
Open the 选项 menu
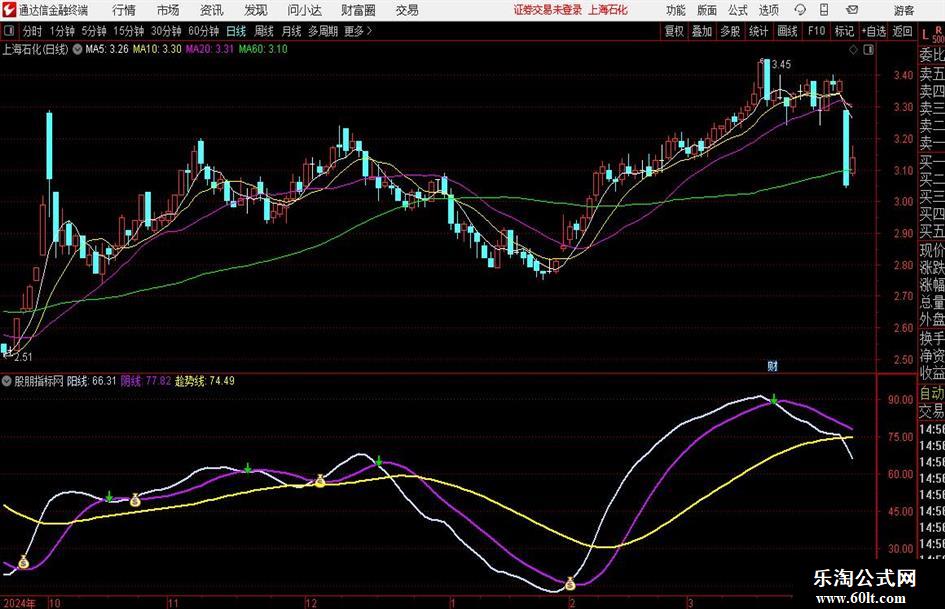pos(768,10)
